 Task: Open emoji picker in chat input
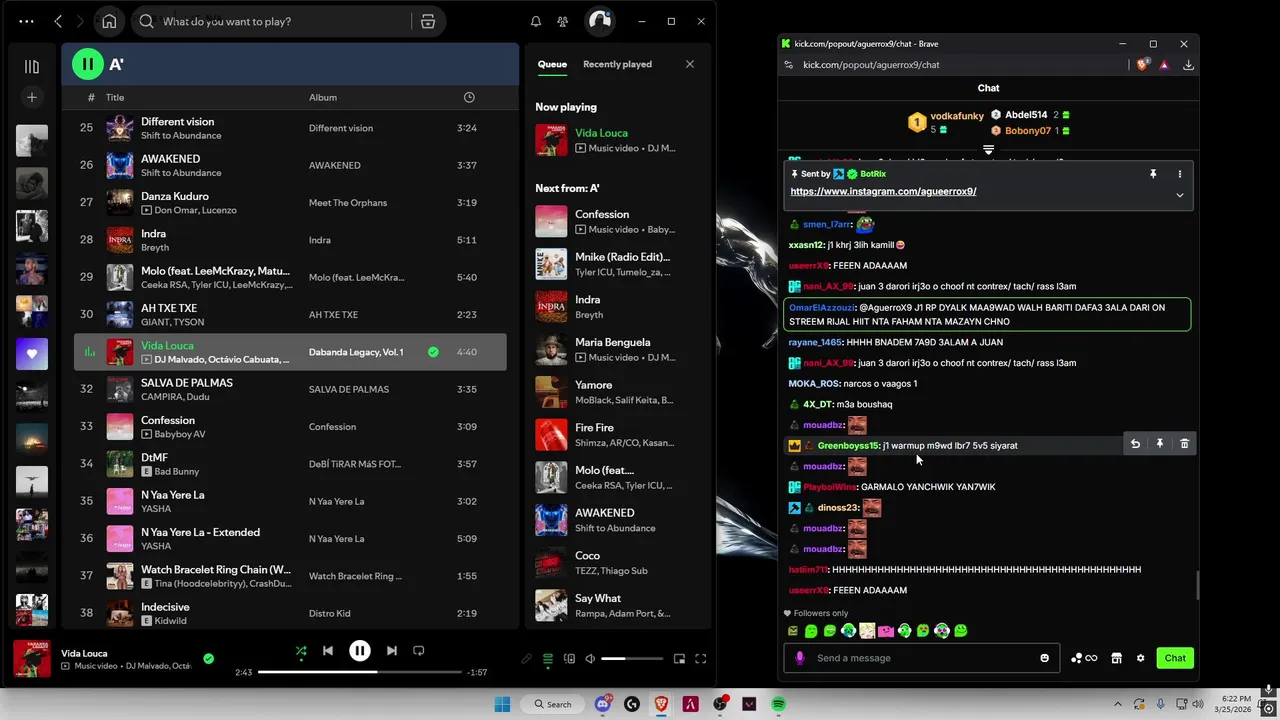(1045, 658)
